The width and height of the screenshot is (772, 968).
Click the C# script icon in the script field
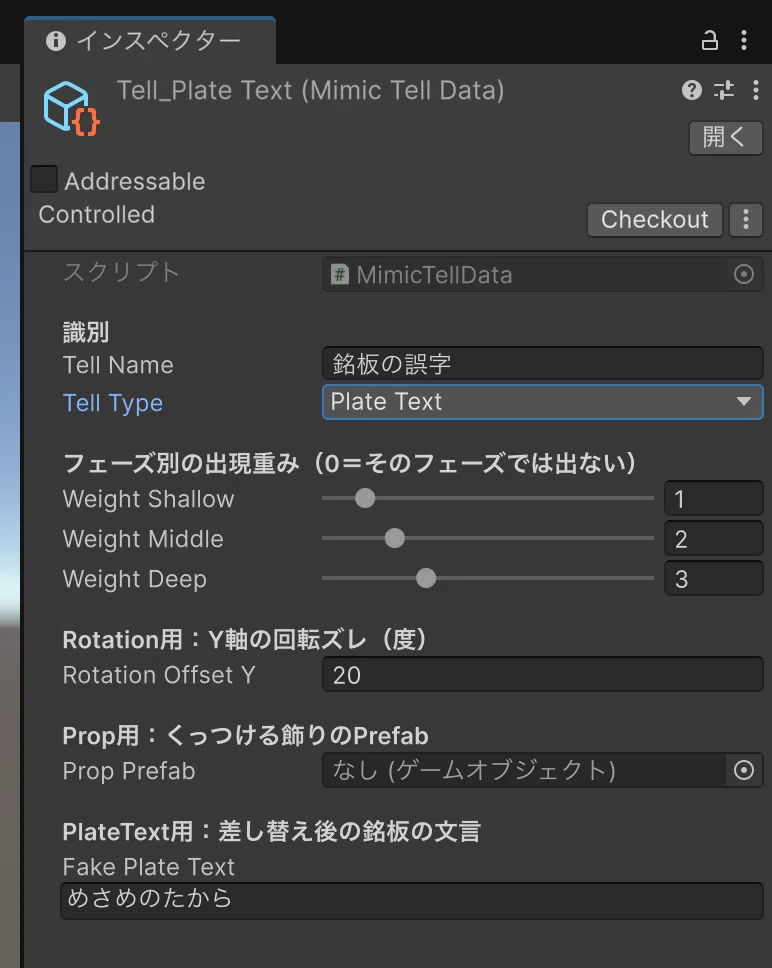click(x=339, y=274)
